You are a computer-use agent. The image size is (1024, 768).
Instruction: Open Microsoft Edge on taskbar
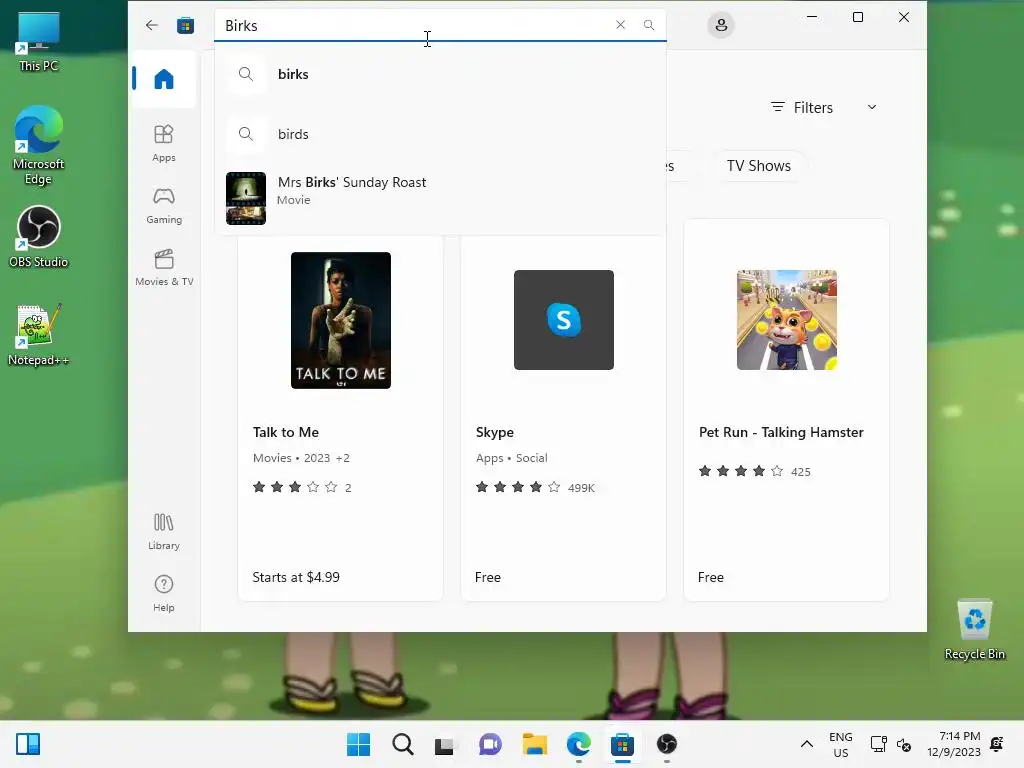click(579, 744)
